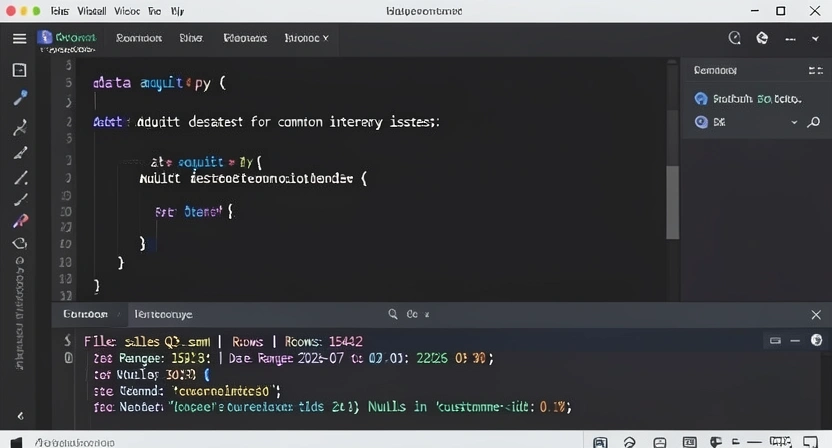Expand the chevron dropdown in top toolbar
This screenshot has height=448, width=832.
(x=815, y=39)
